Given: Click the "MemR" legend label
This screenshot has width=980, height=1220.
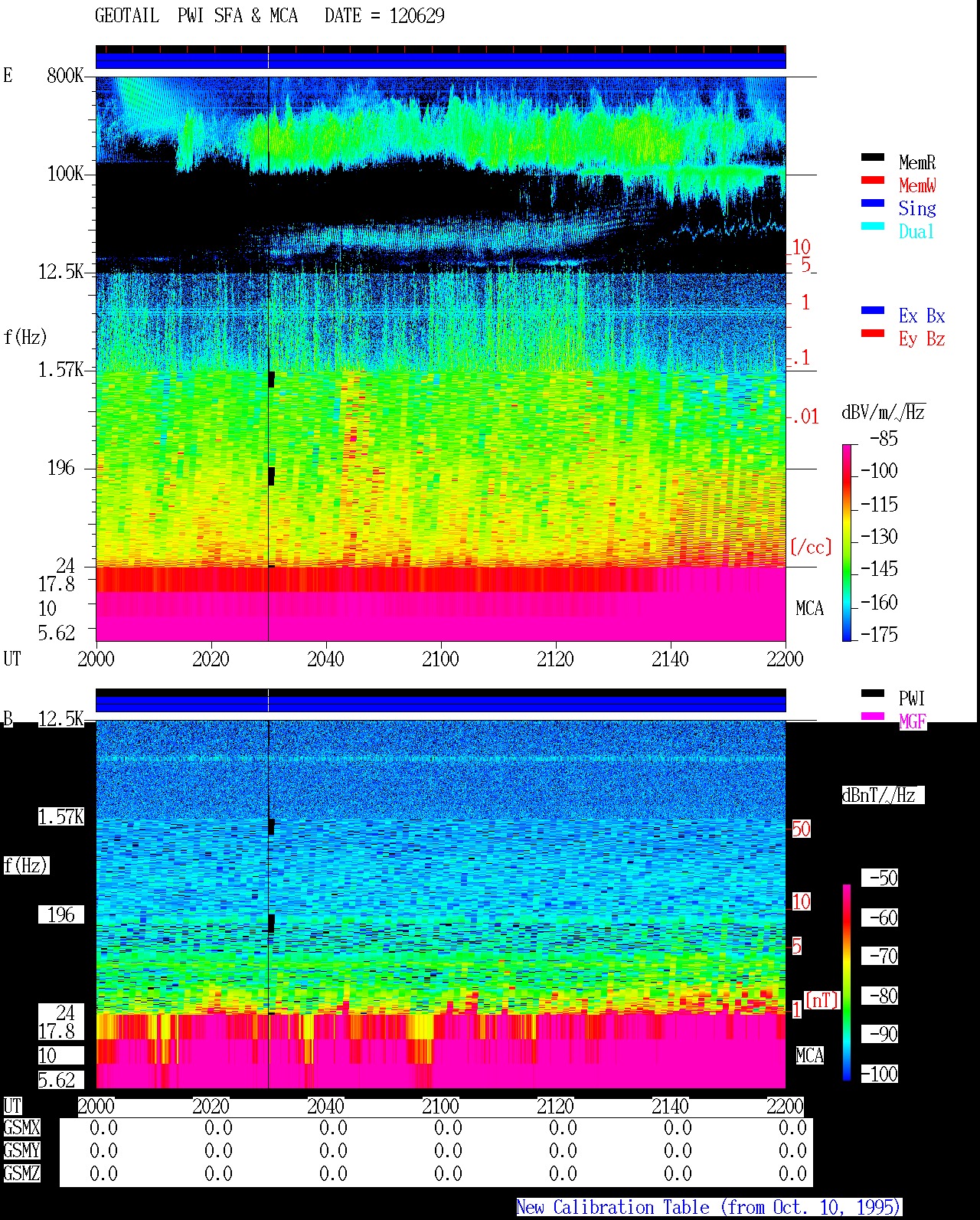Looking at the screenshot, I should (x=917, y=162).
